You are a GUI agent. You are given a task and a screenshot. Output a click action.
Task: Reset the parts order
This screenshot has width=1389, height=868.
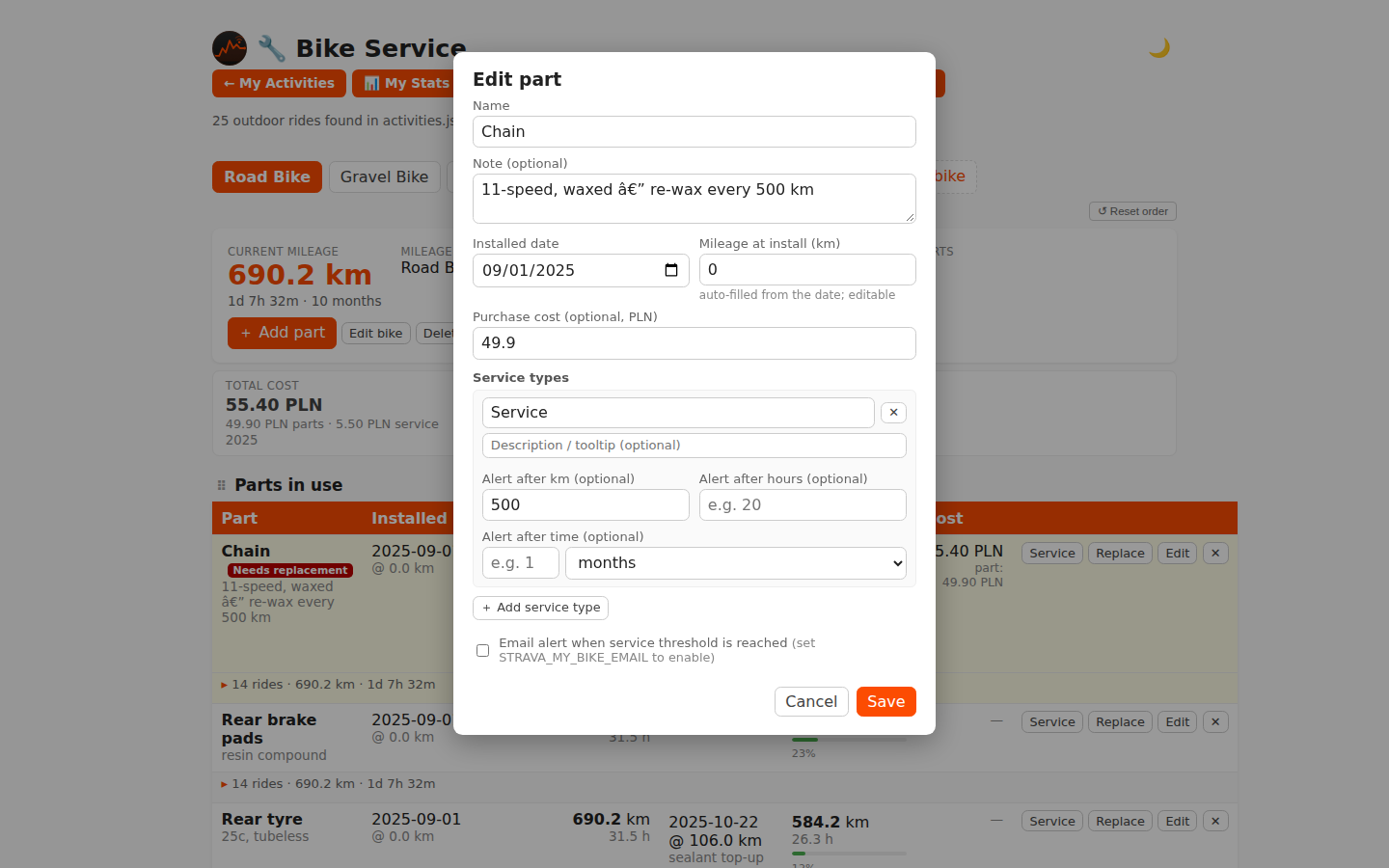click(1132, 211)
